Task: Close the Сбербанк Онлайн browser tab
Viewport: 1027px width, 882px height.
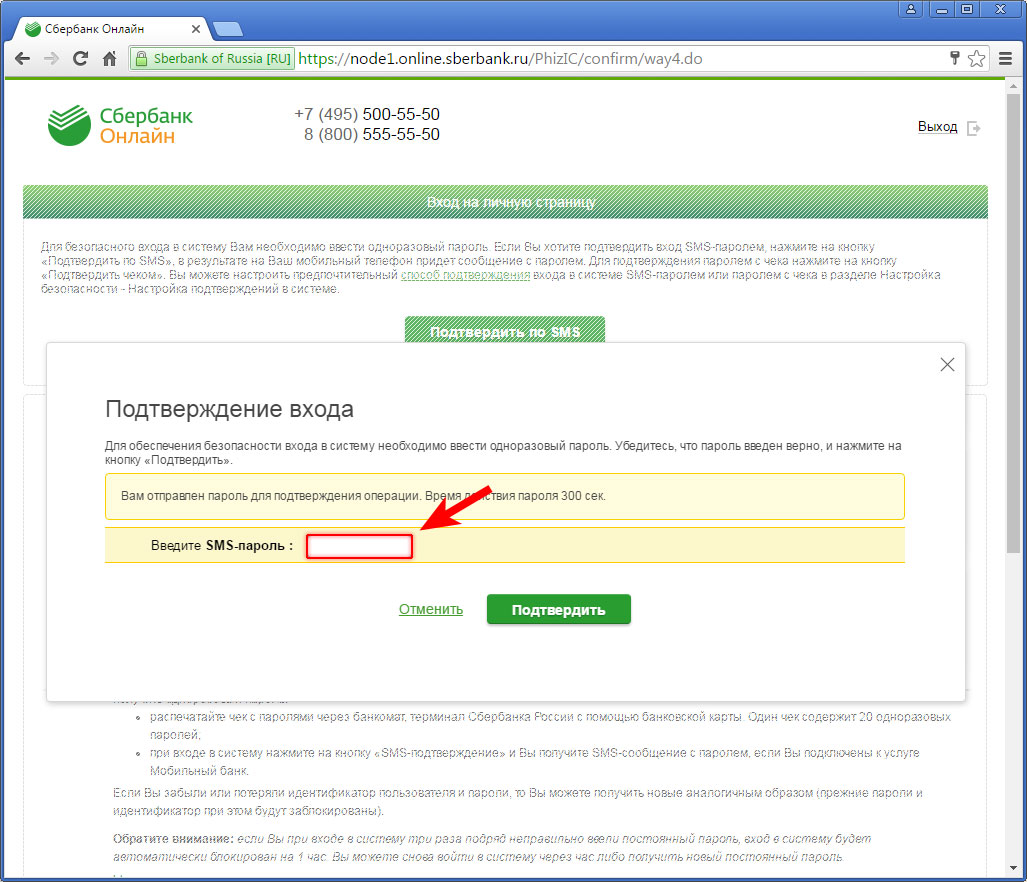Action: [x=195, y=29]
